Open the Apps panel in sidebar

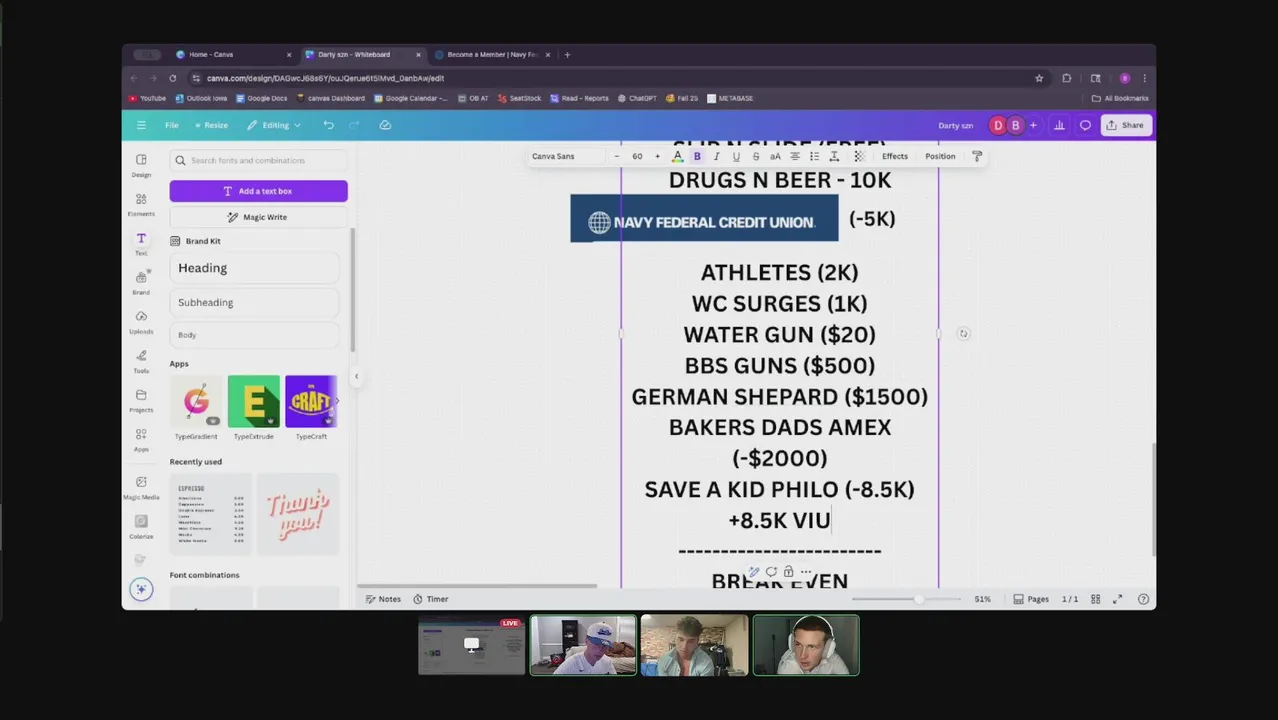[x=141, y=439]
